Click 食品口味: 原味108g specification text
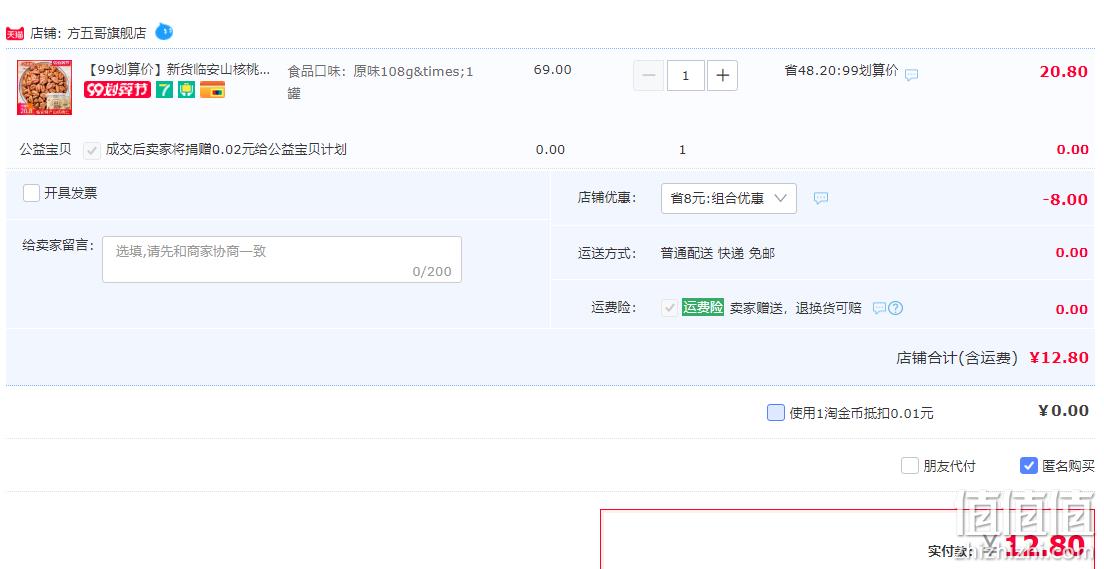This screenshot has height=569, width=1104. (381, 82)
